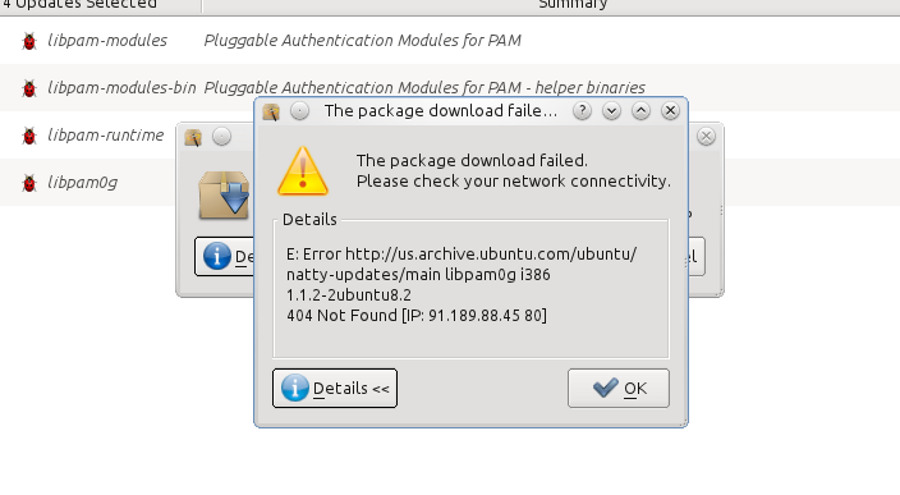Viewport: 900px width, 495px height.
Task: Confirm the error with OK button
Action: click(x=618, y=388)
